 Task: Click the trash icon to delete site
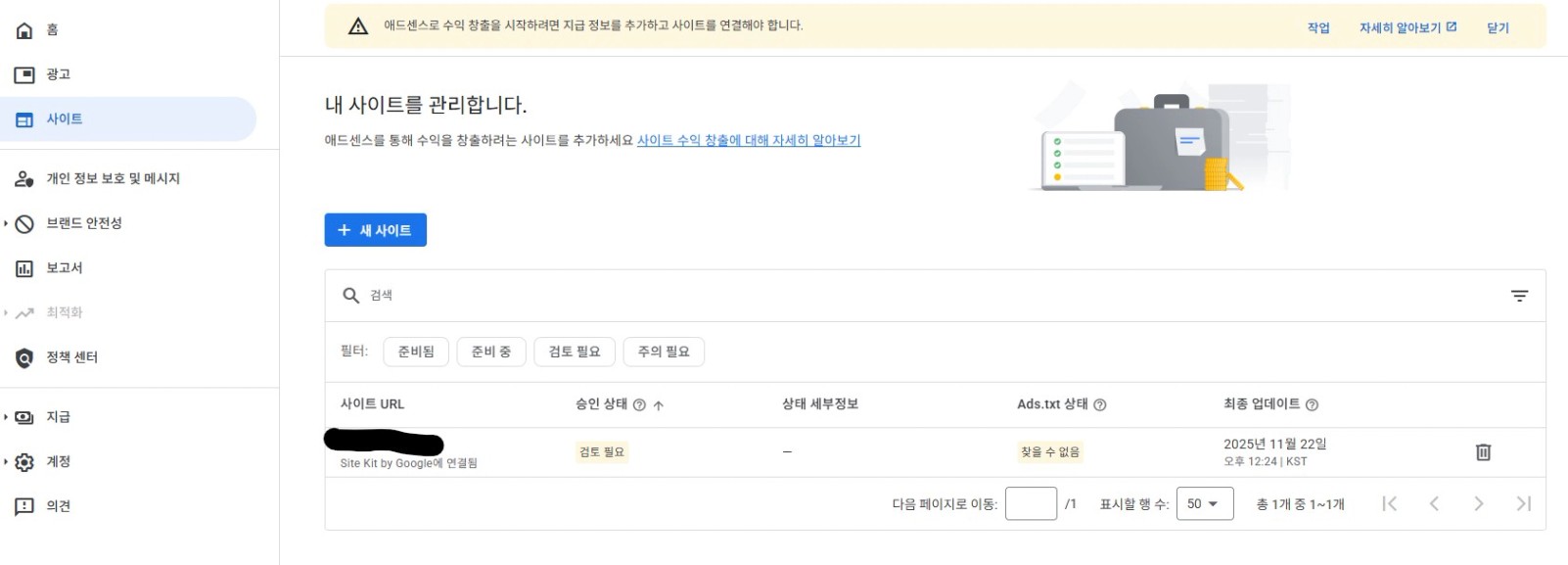1483,452
